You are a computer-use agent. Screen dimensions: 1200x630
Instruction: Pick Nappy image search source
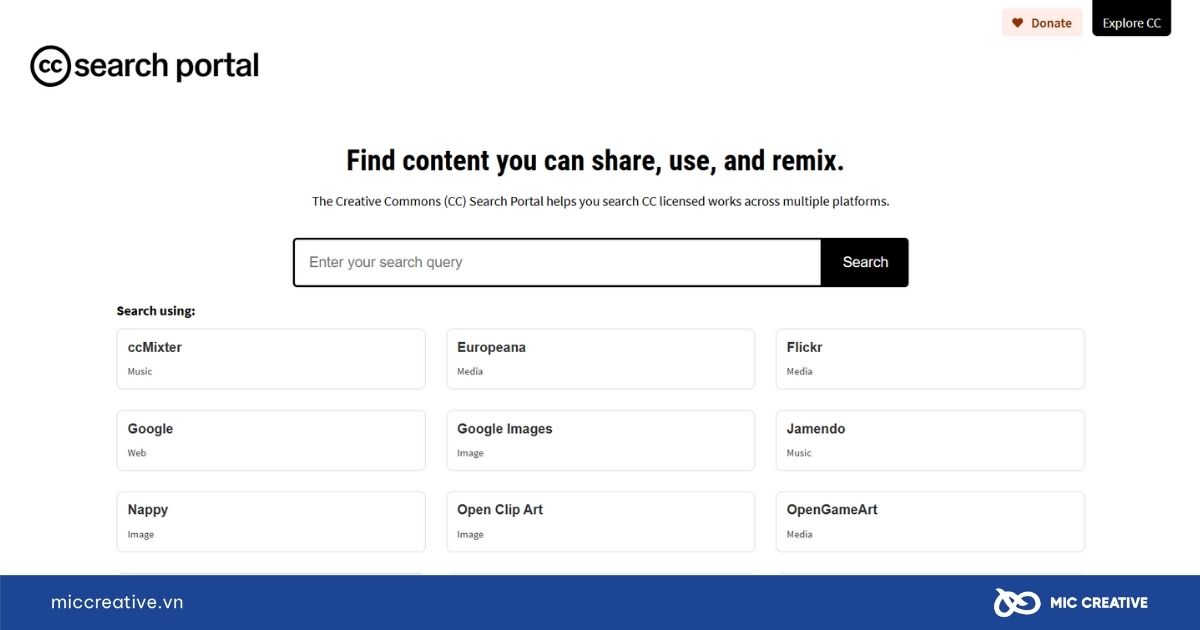(x=271, y=521)
